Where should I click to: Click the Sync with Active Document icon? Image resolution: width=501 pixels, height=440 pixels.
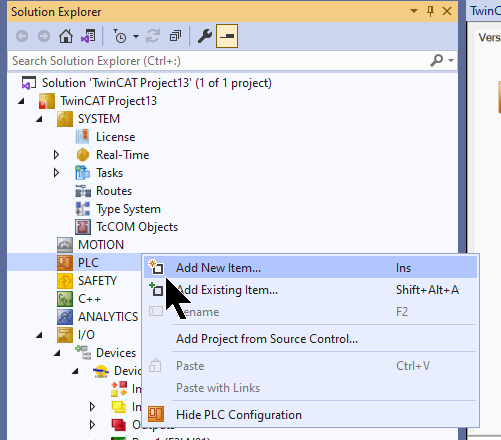[153, 36]
